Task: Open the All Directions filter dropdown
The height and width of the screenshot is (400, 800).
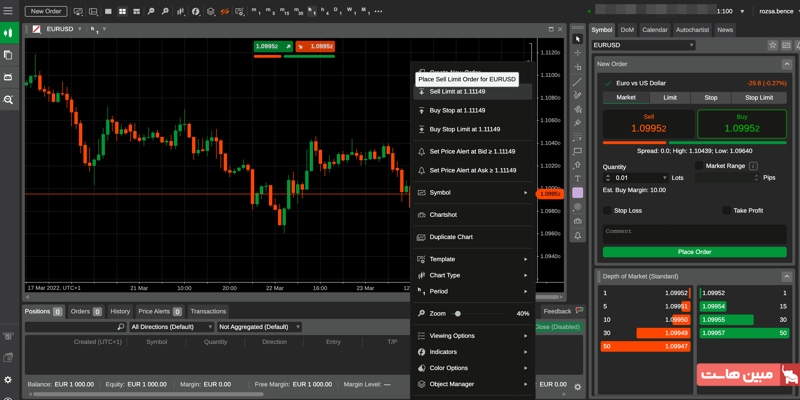Action: click(171, 327)
